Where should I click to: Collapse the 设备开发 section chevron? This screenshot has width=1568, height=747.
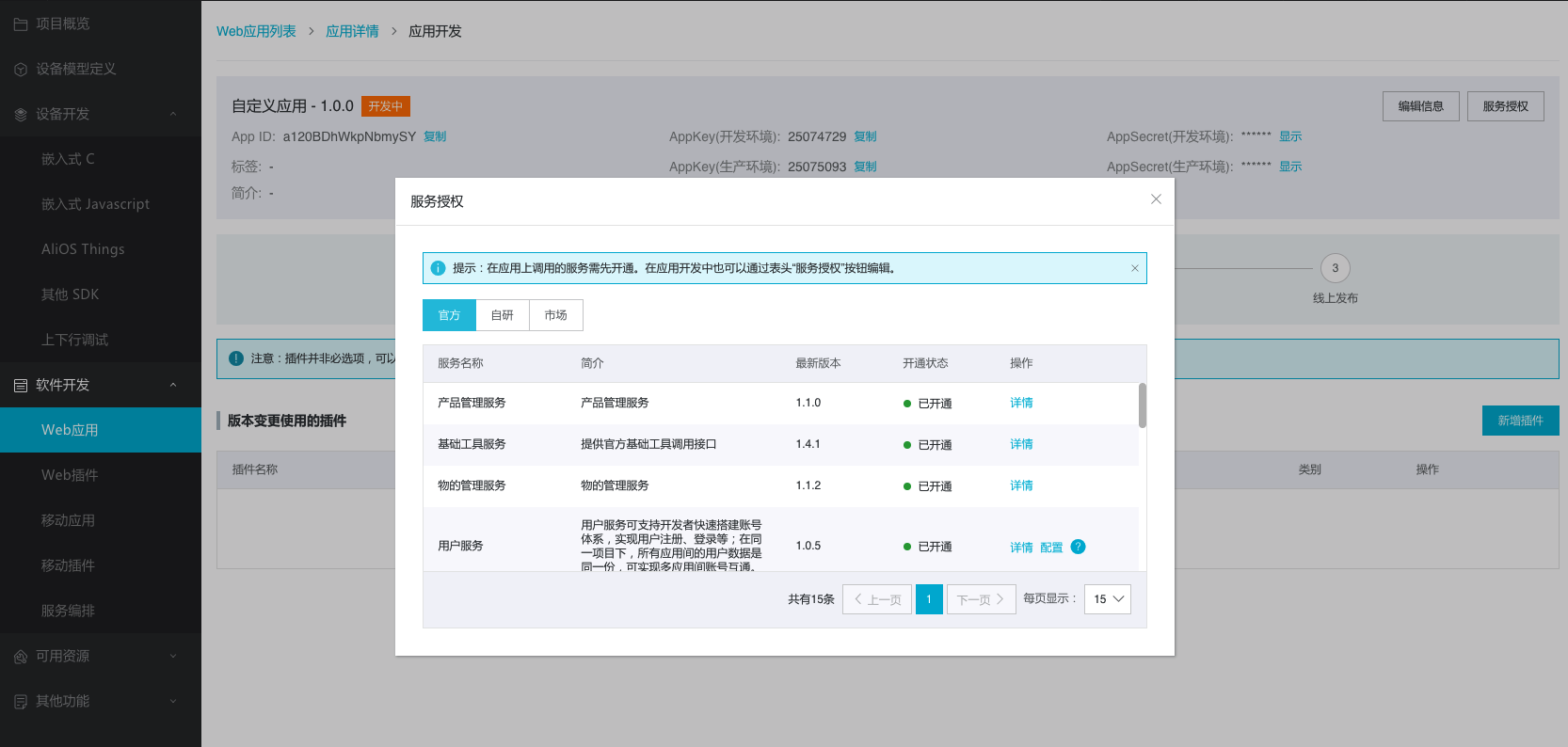[173, 114]
